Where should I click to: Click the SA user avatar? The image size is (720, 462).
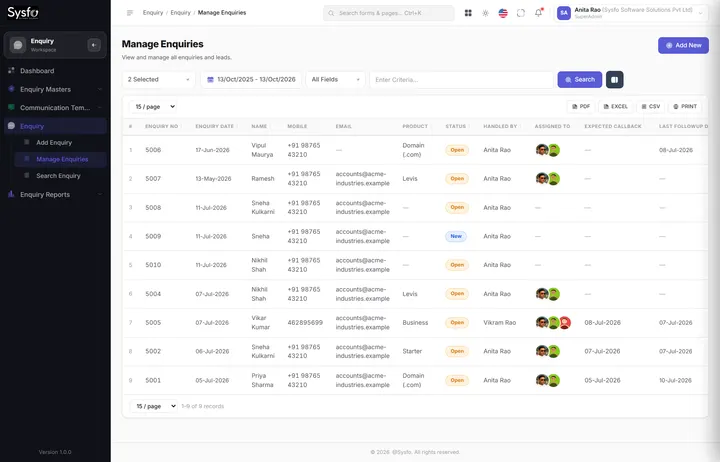point(563,13)
